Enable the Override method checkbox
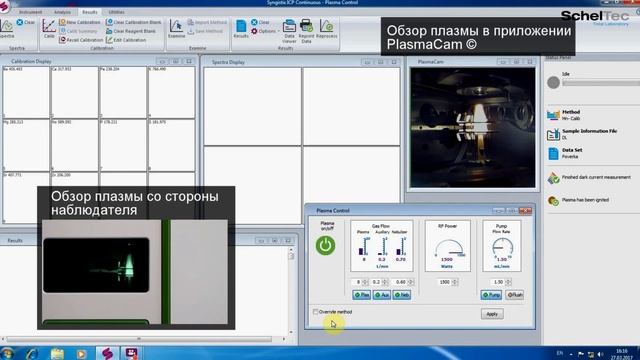 (316, 312)
